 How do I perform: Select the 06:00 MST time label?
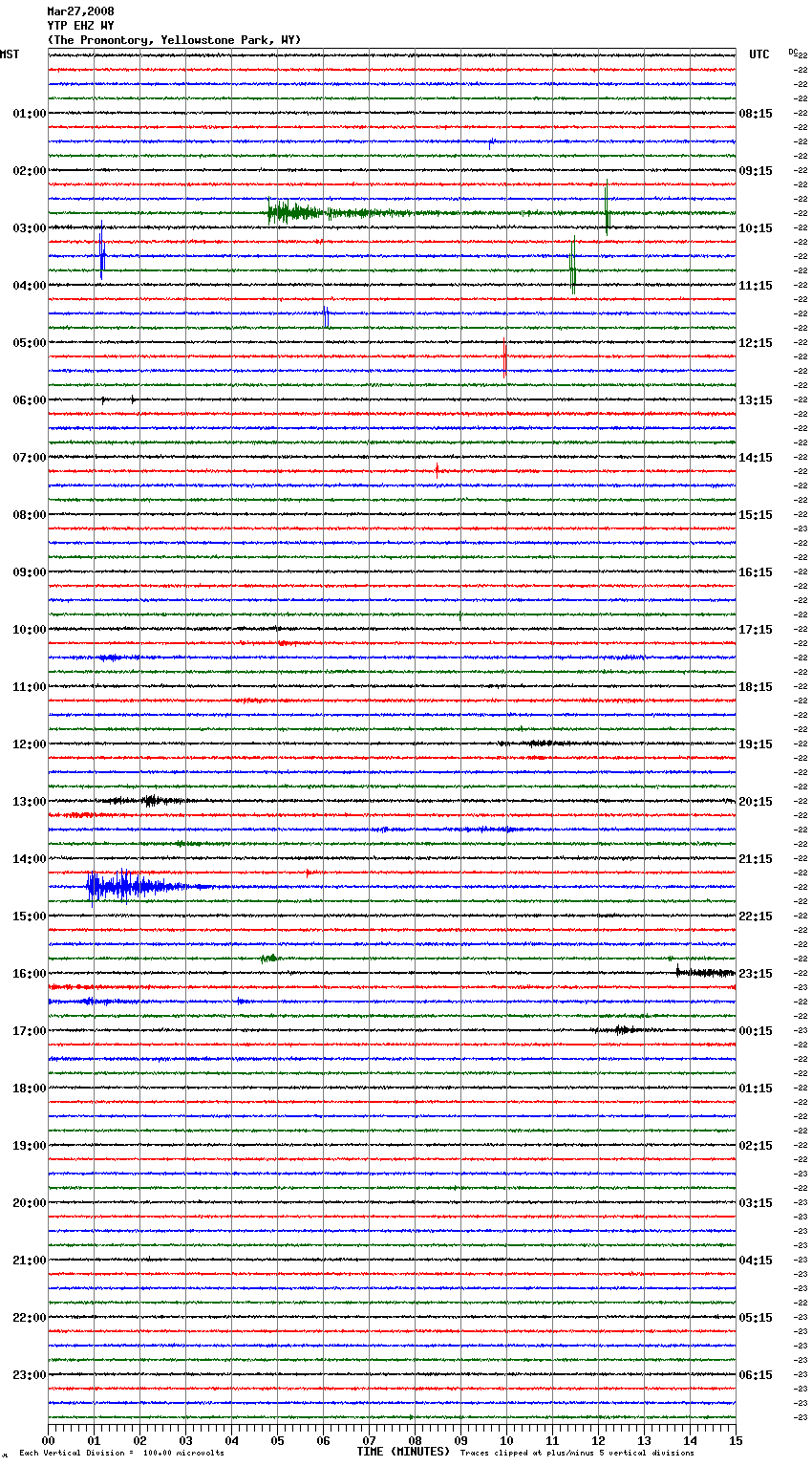tap(30, 400)
